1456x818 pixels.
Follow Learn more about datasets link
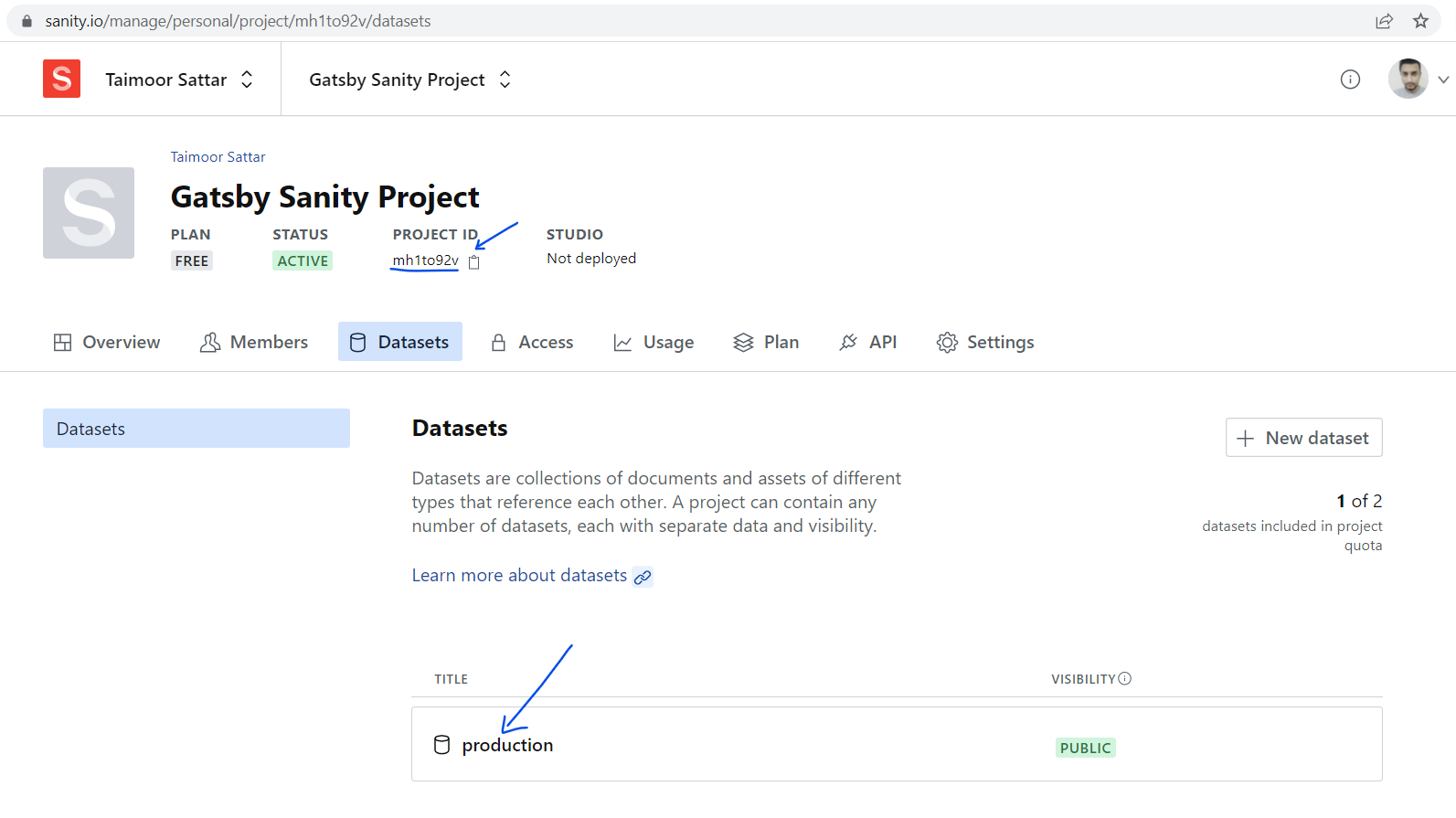pyautogui.click(x=519, y=575)
